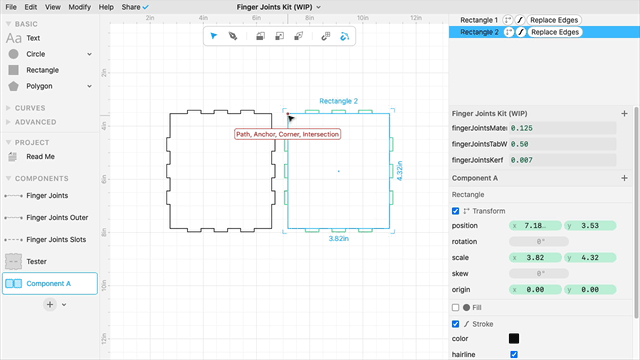
Task: Click the middle boolean shape tool icon
Action: point(280,36)
